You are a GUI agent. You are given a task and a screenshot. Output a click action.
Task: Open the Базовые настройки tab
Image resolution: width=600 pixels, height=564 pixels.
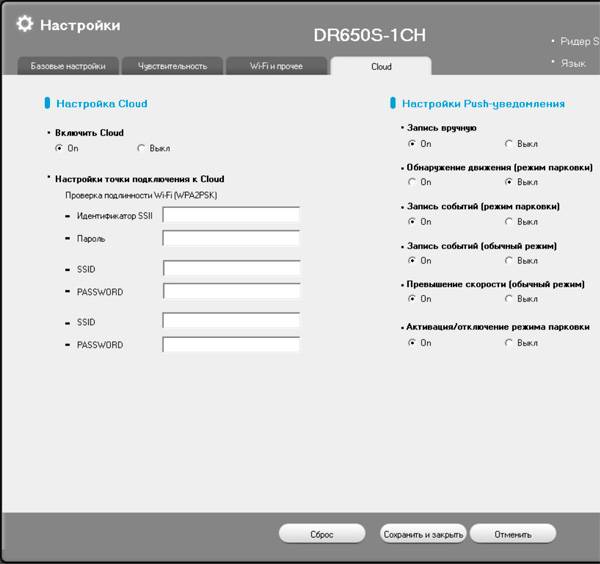(x=68, y=66)
